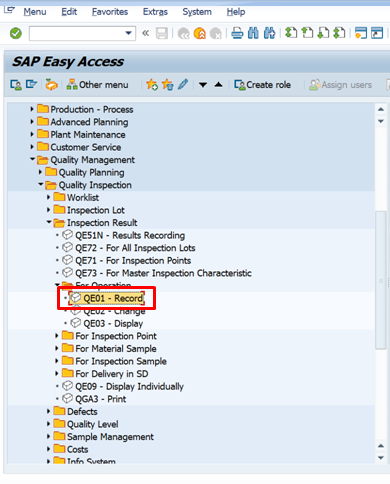The image size is (390, 484).
Task: Click the SAP Menu icon
Action: [31, 84]
